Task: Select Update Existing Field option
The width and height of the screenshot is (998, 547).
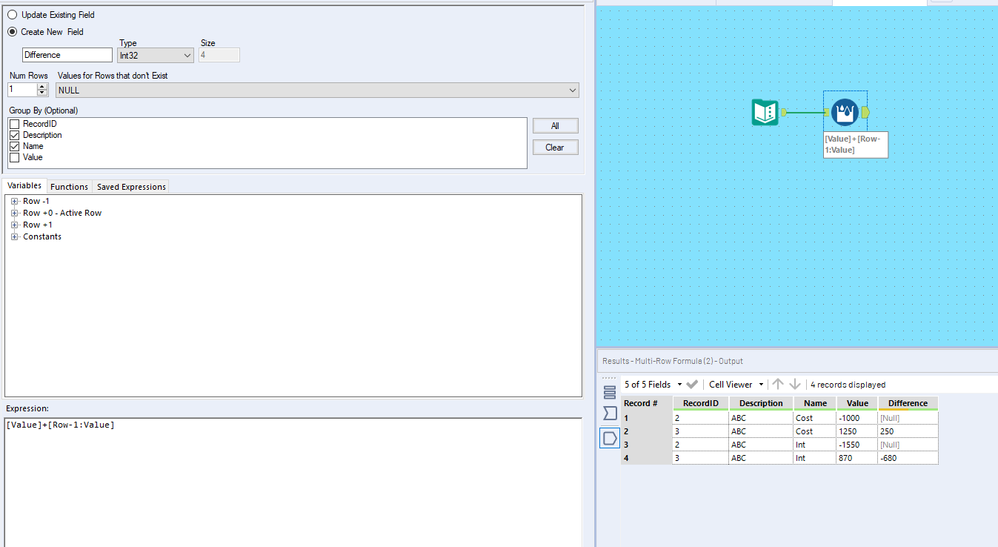Action: [12, 15]
